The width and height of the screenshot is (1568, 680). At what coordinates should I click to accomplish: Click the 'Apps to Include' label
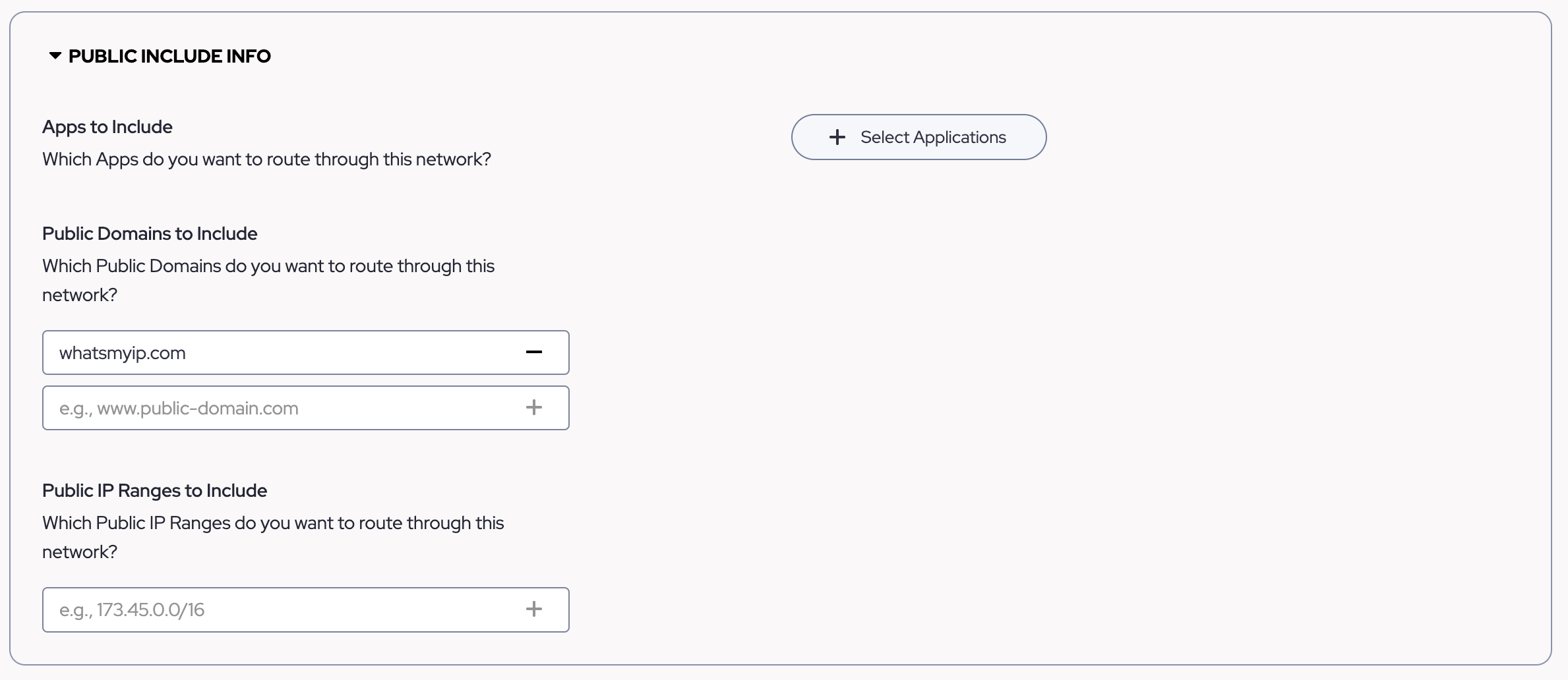click(107, 127)
